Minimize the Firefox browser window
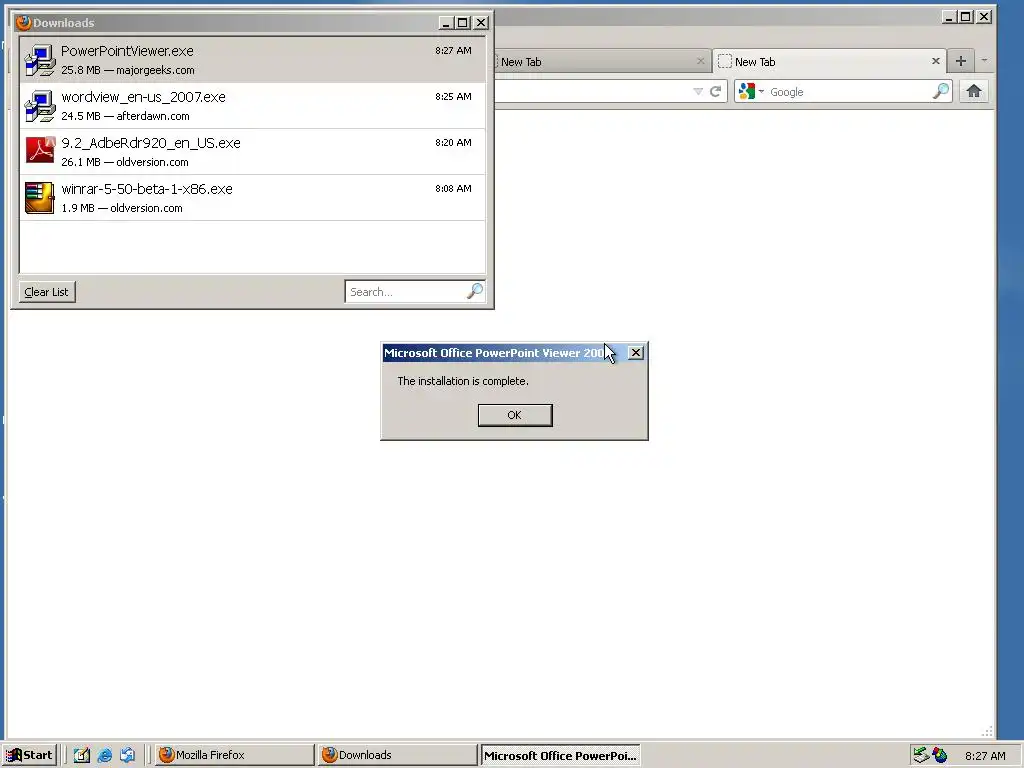 [949, 17]
